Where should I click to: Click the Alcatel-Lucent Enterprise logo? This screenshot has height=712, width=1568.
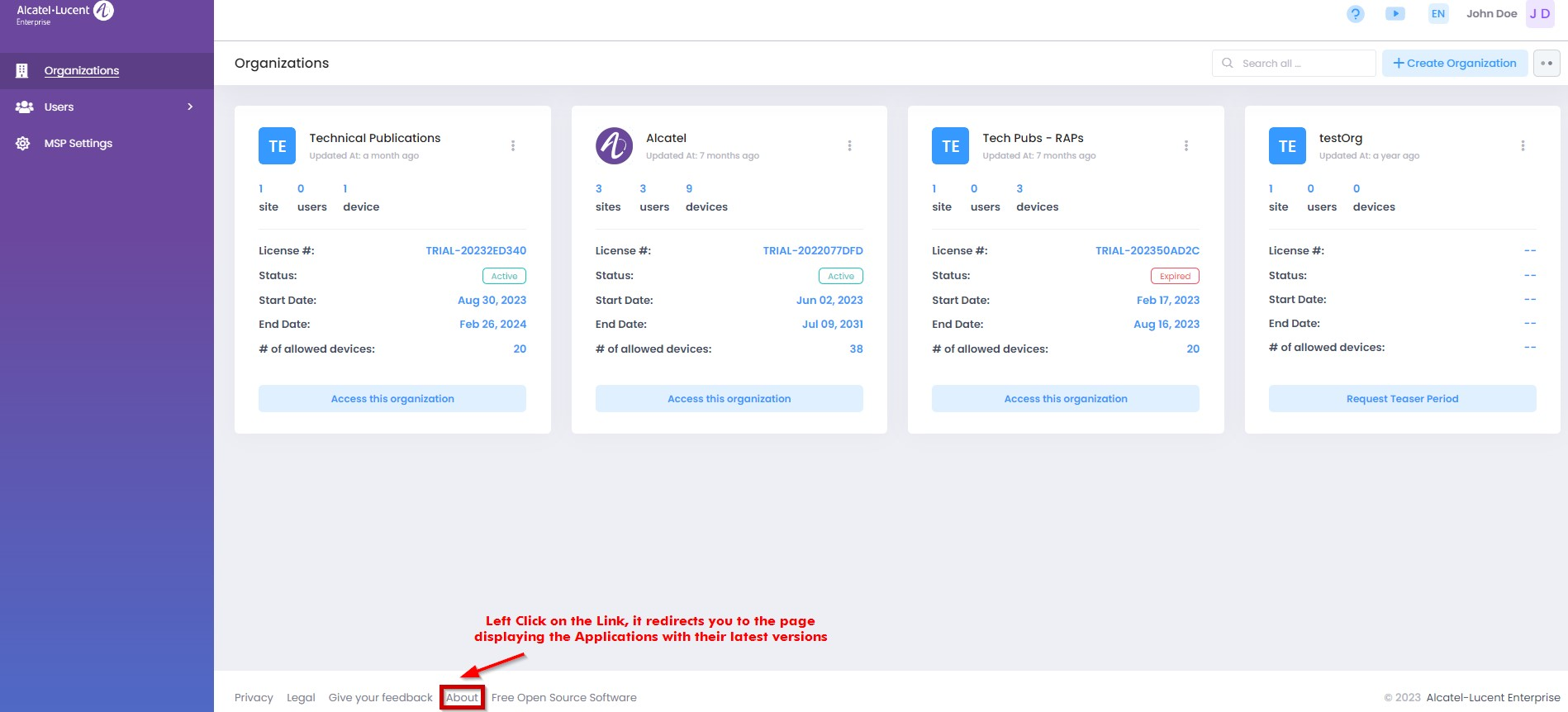pos(64,13)
